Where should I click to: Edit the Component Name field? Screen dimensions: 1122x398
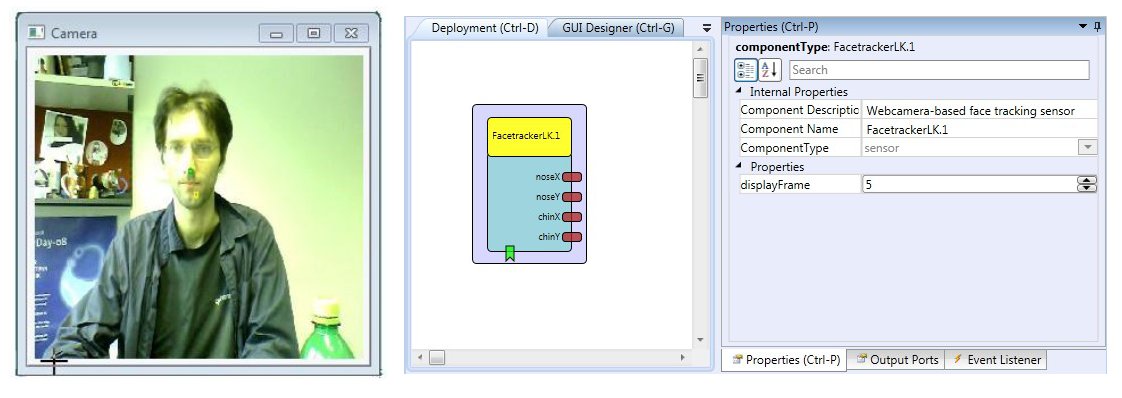click(979, 130)
